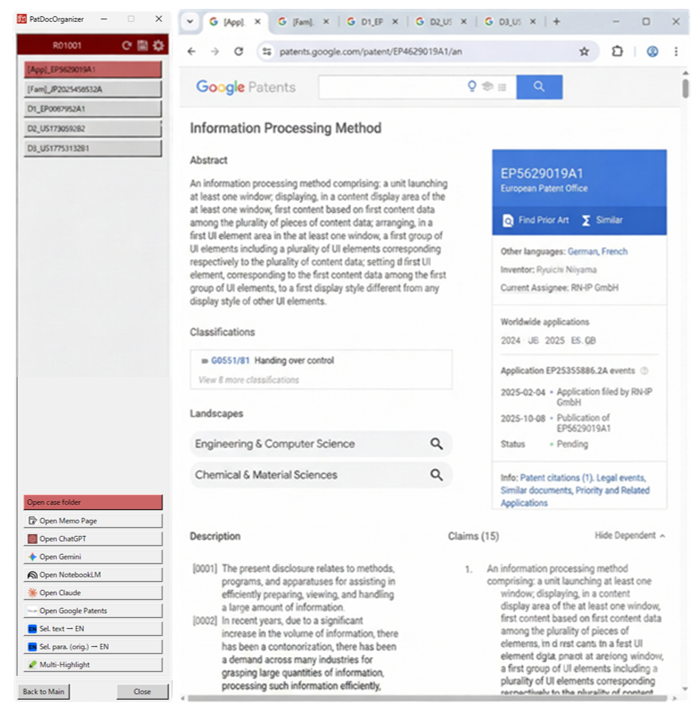Viewport: 699px width, 720px height.
Task: Close the [Fam] browser tab
Action: (x=326, y=22)
